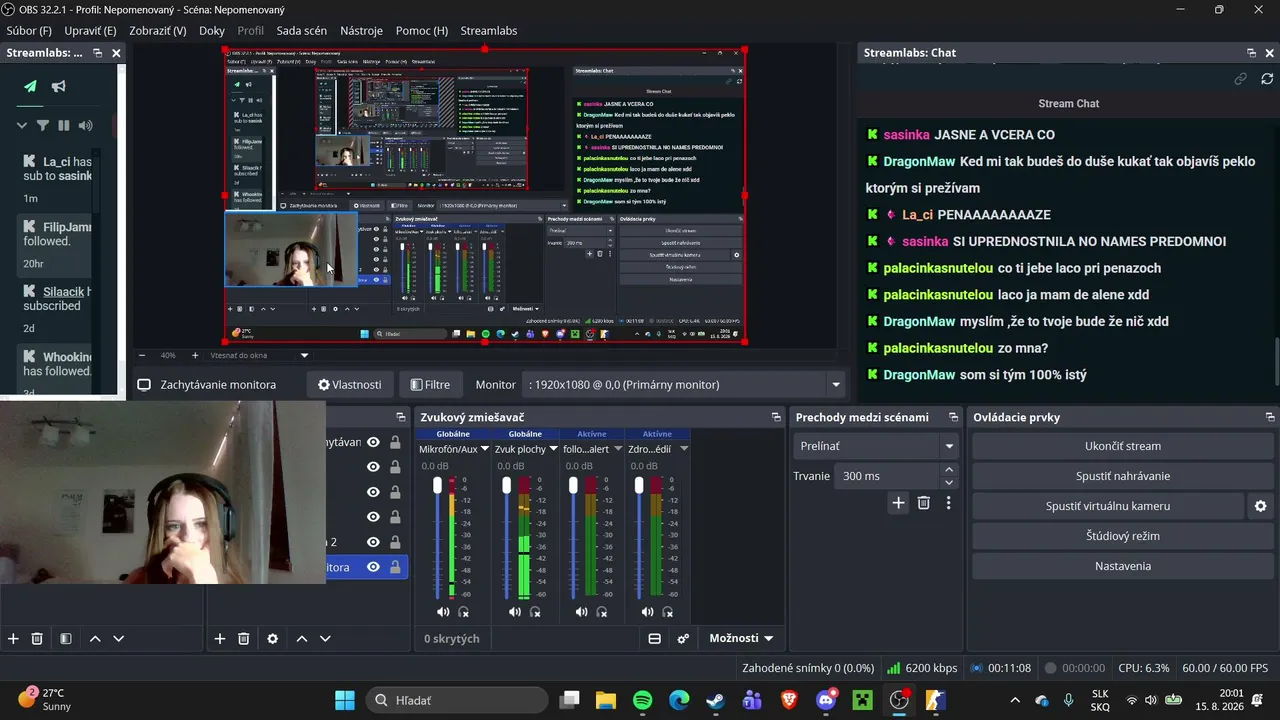The height and width of the screenshot is (720, 1280).
Task: Pause the Streamlabs alert queue
Action: (64, 125)
